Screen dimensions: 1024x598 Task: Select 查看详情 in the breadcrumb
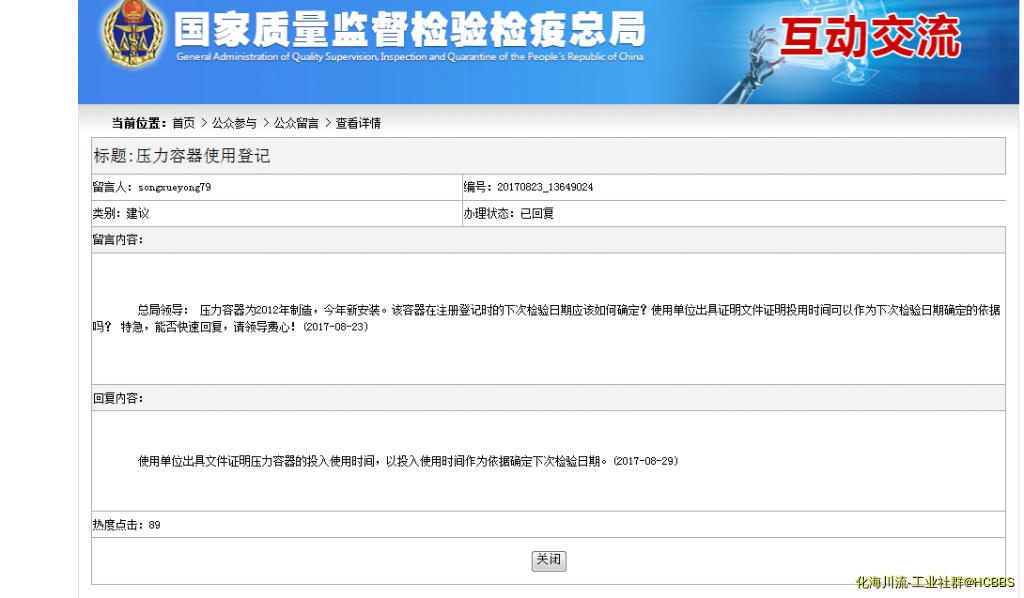(358, 123)
